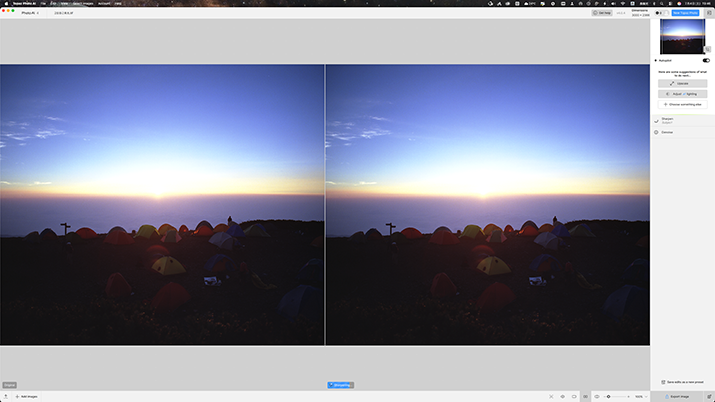Click the original image in left pane
Screen dimensions: 715x402
coord(162,204)
